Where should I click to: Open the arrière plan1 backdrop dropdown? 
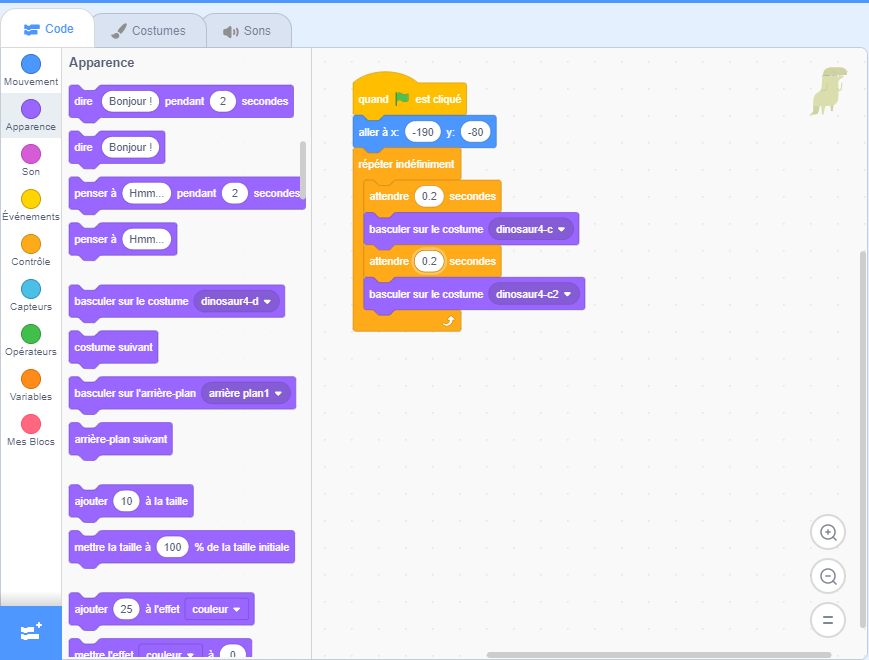click(x=247, y=394)
